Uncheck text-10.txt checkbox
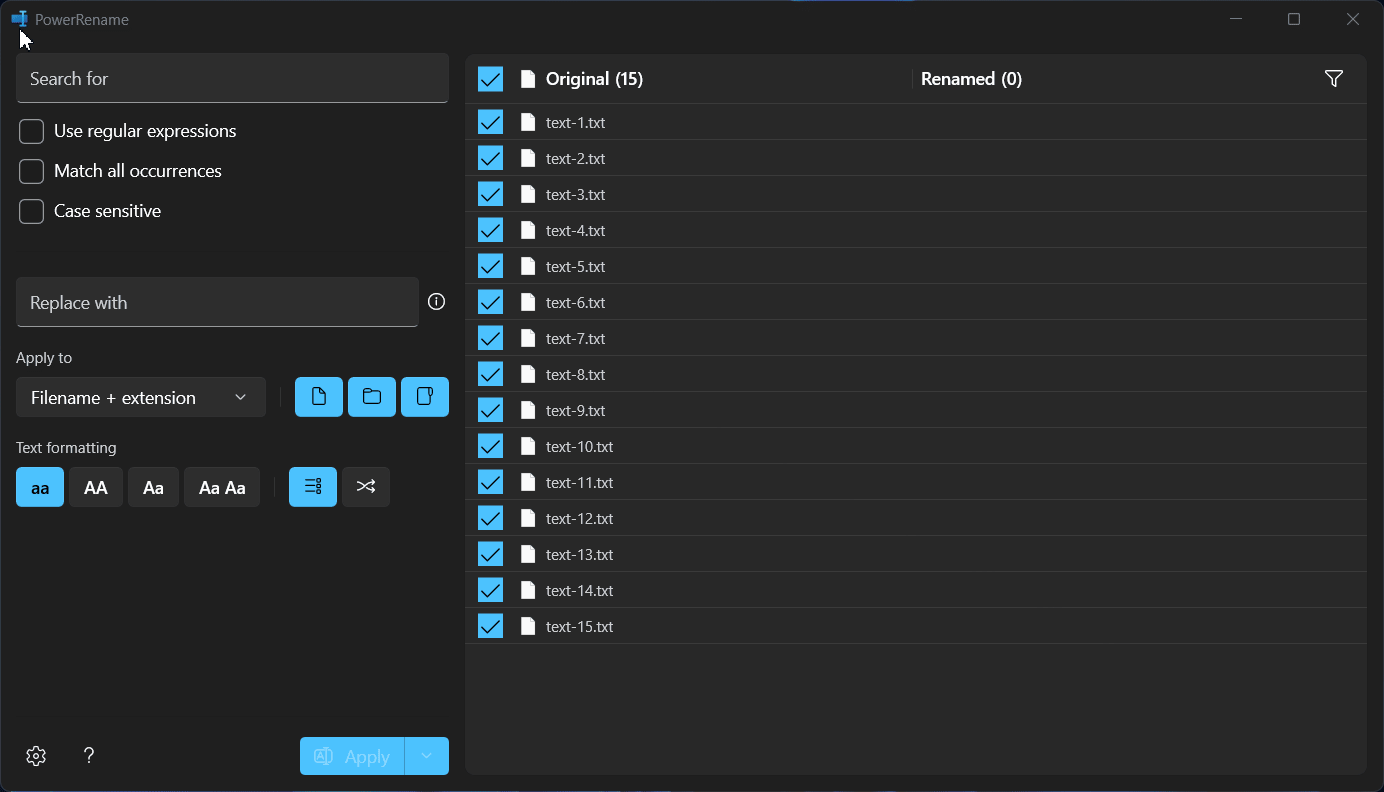Image resolution: width=1384 pixels, height=792 pixels. tap(490, 446)
